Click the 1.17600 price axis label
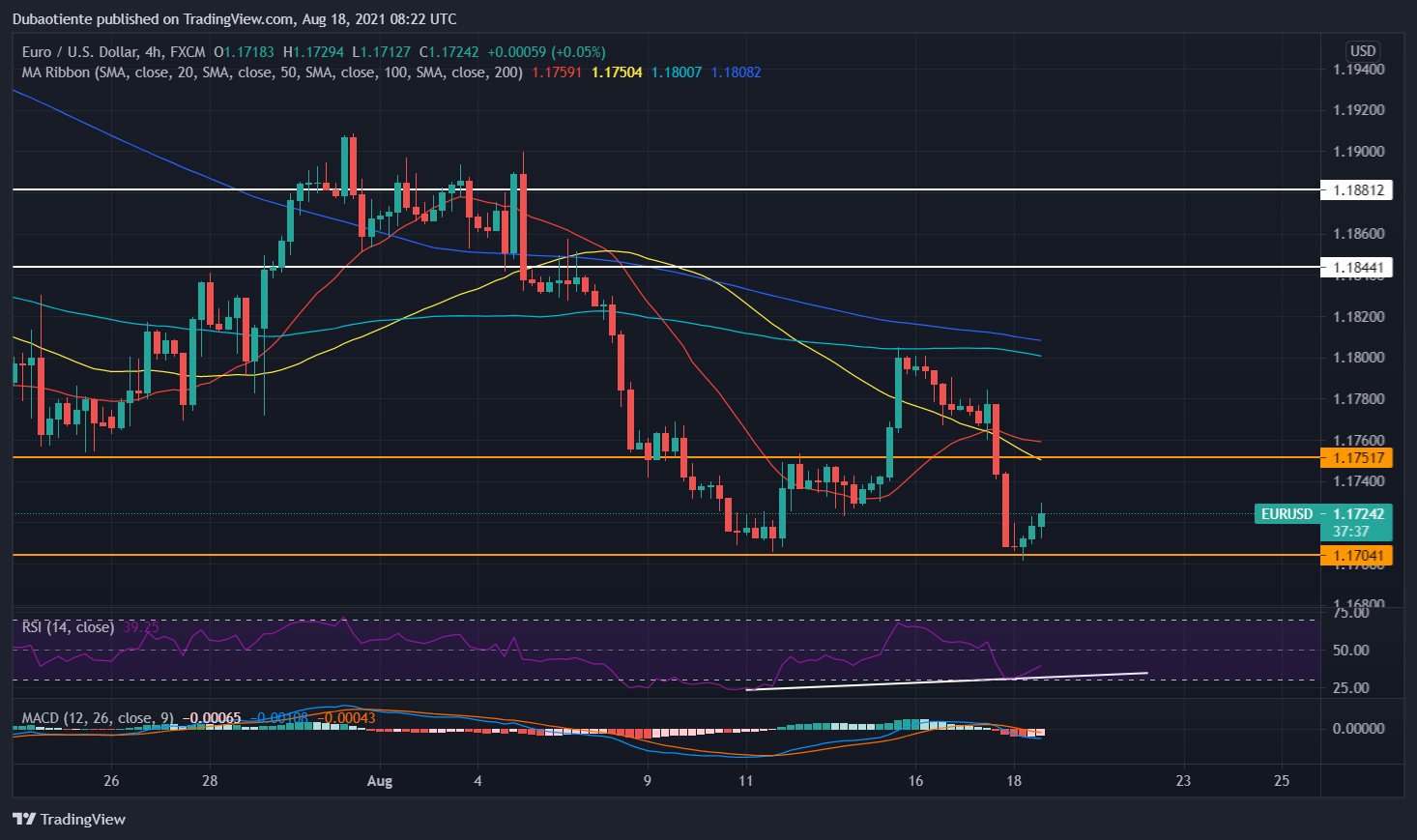Image resolution: width=1417 pixels, height=840 pixels. [1358, 441]
